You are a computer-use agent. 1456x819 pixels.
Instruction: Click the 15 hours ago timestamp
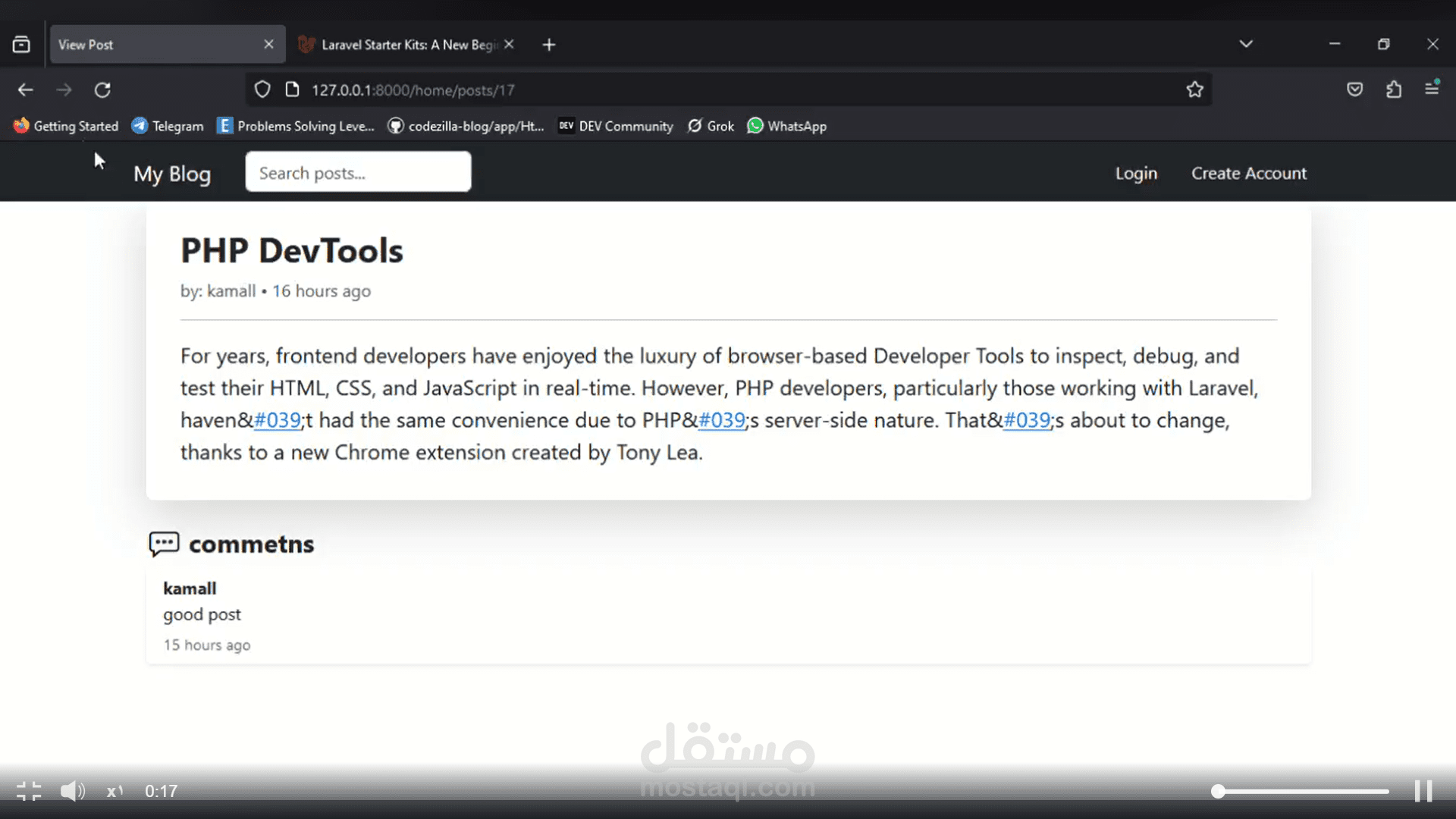coord(207,645)
